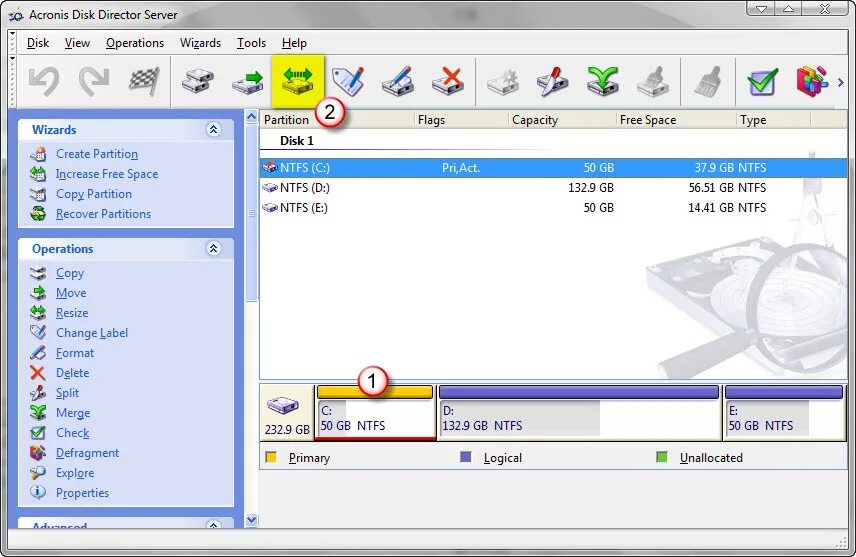Start the Recover Partitions wizard
Image resolution: width=856 pixels, height=557 pixels.
point(103,214)
